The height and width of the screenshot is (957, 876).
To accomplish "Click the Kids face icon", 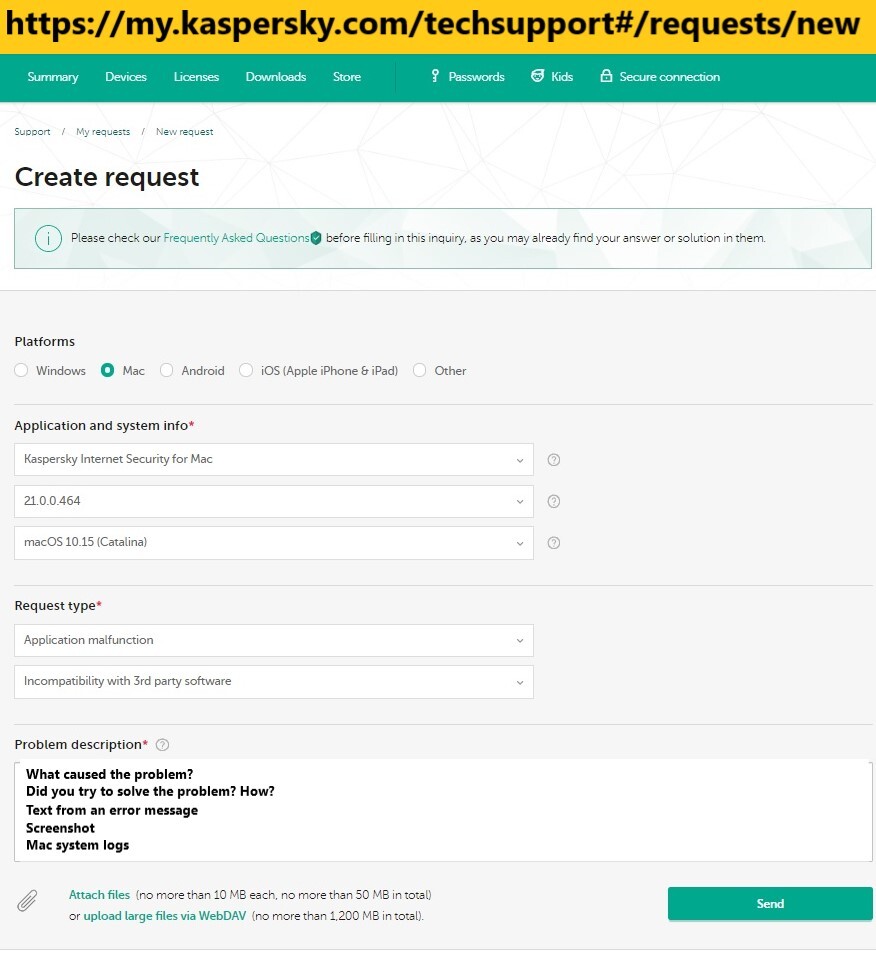I will 537,76.
